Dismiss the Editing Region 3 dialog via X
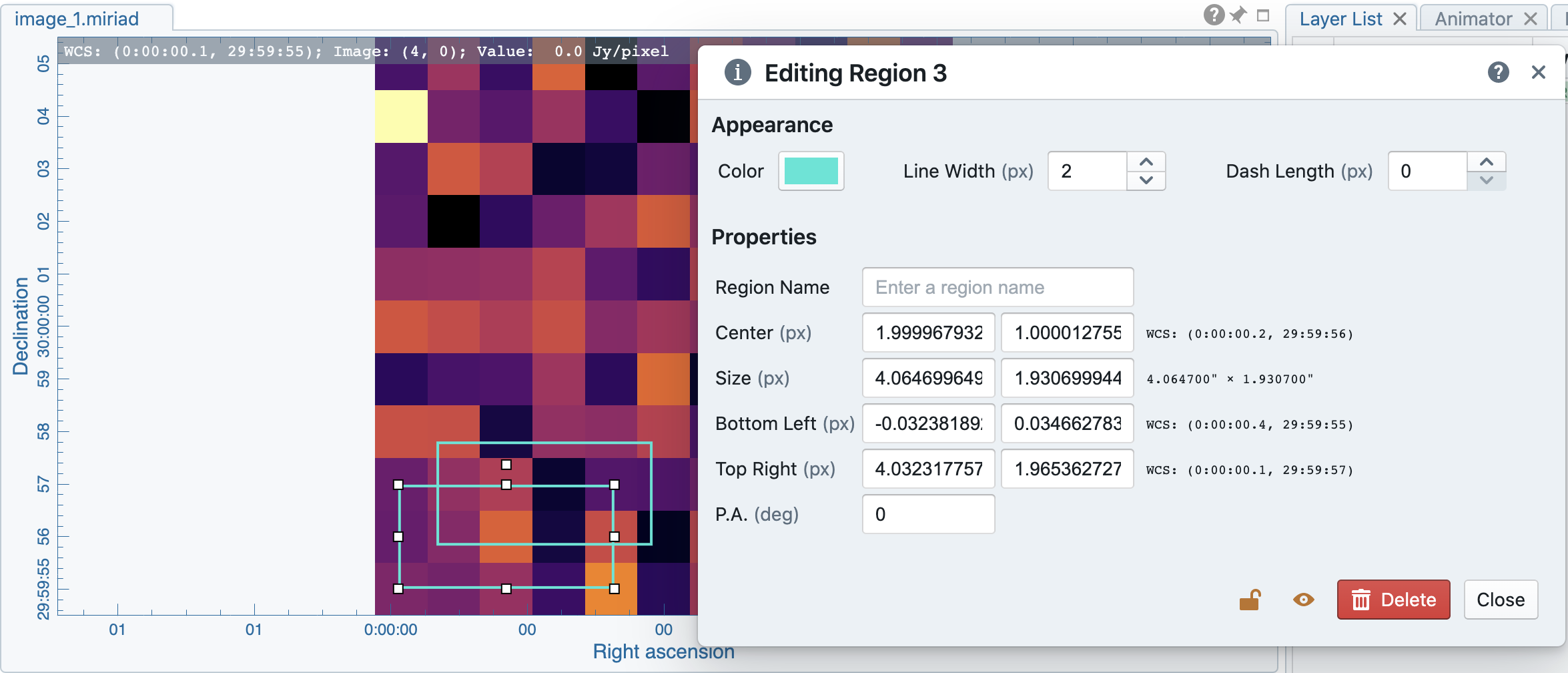 point(1539,72)
